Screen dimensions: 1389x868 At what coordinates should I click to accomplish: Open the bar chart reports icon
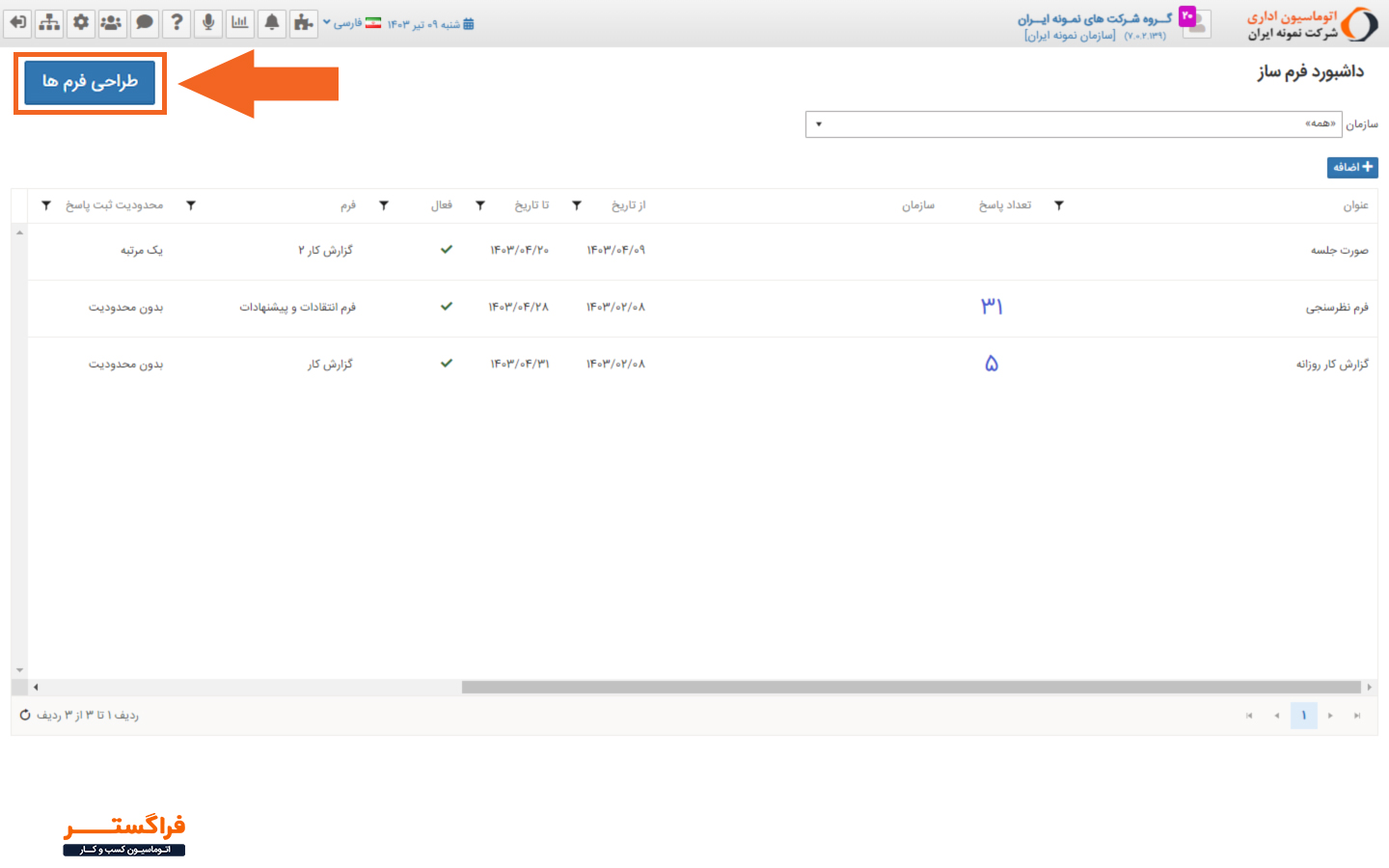click(x=240, y=22)
